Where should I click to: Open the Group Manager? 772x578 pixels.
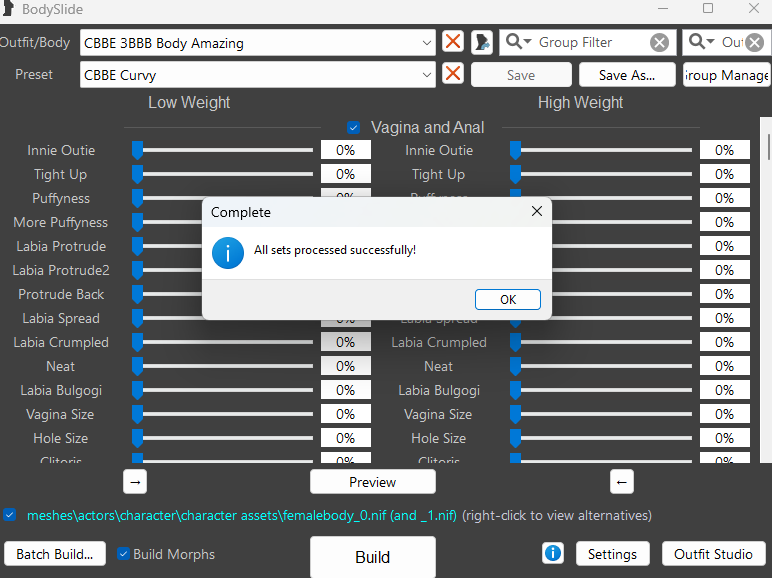coord(726,75)
